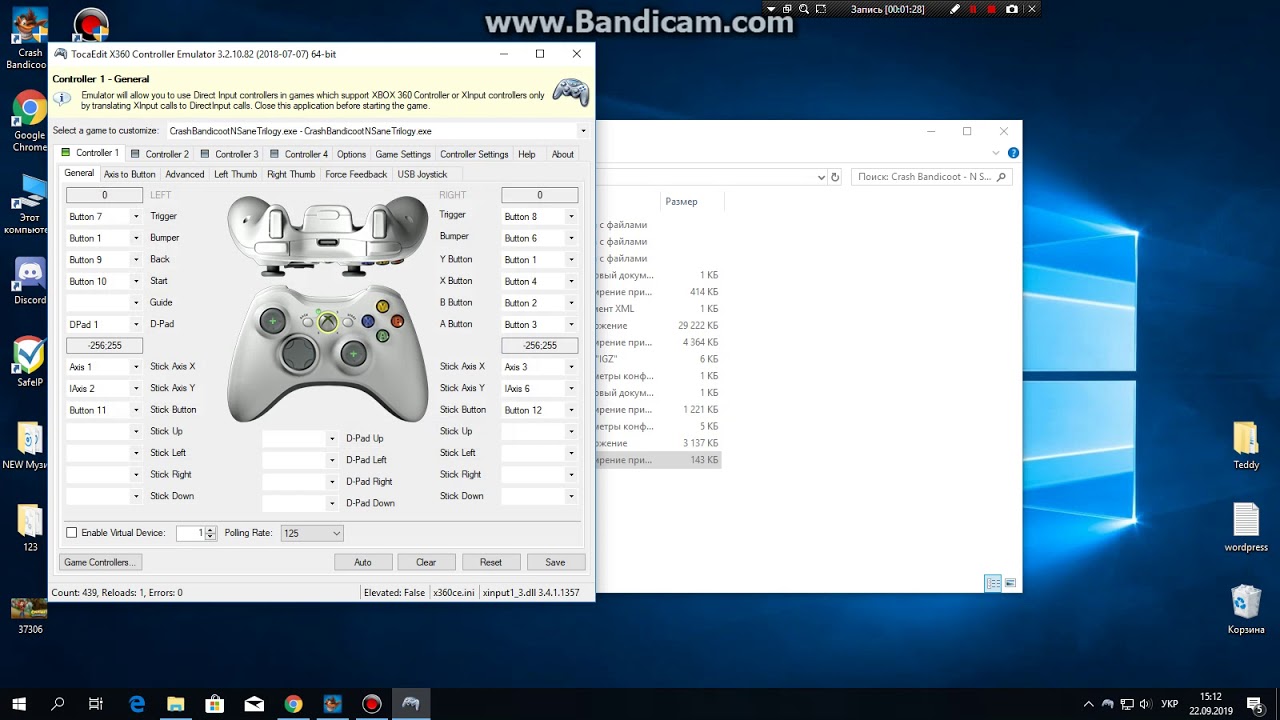This screenshot has width=1280, height=720.
Task: Open the game selection dropdown
Action: pyautogui.click(x=583, y=131)
